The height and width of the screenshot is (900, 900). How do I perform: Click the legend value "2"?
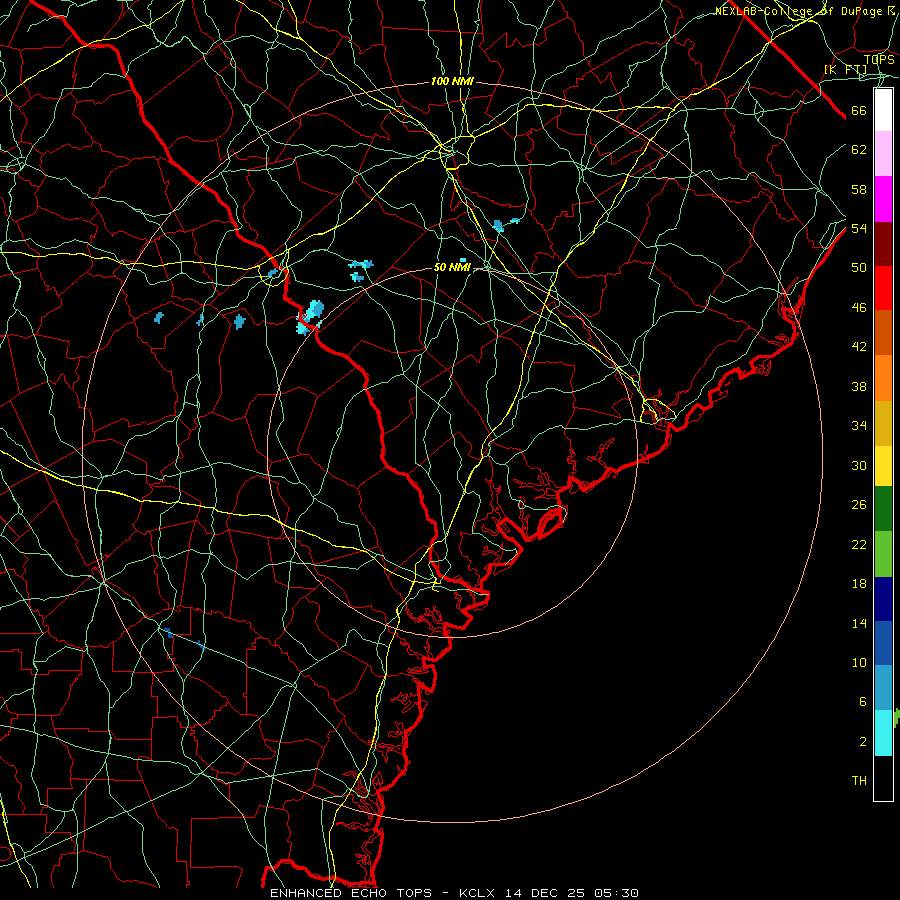862,742
